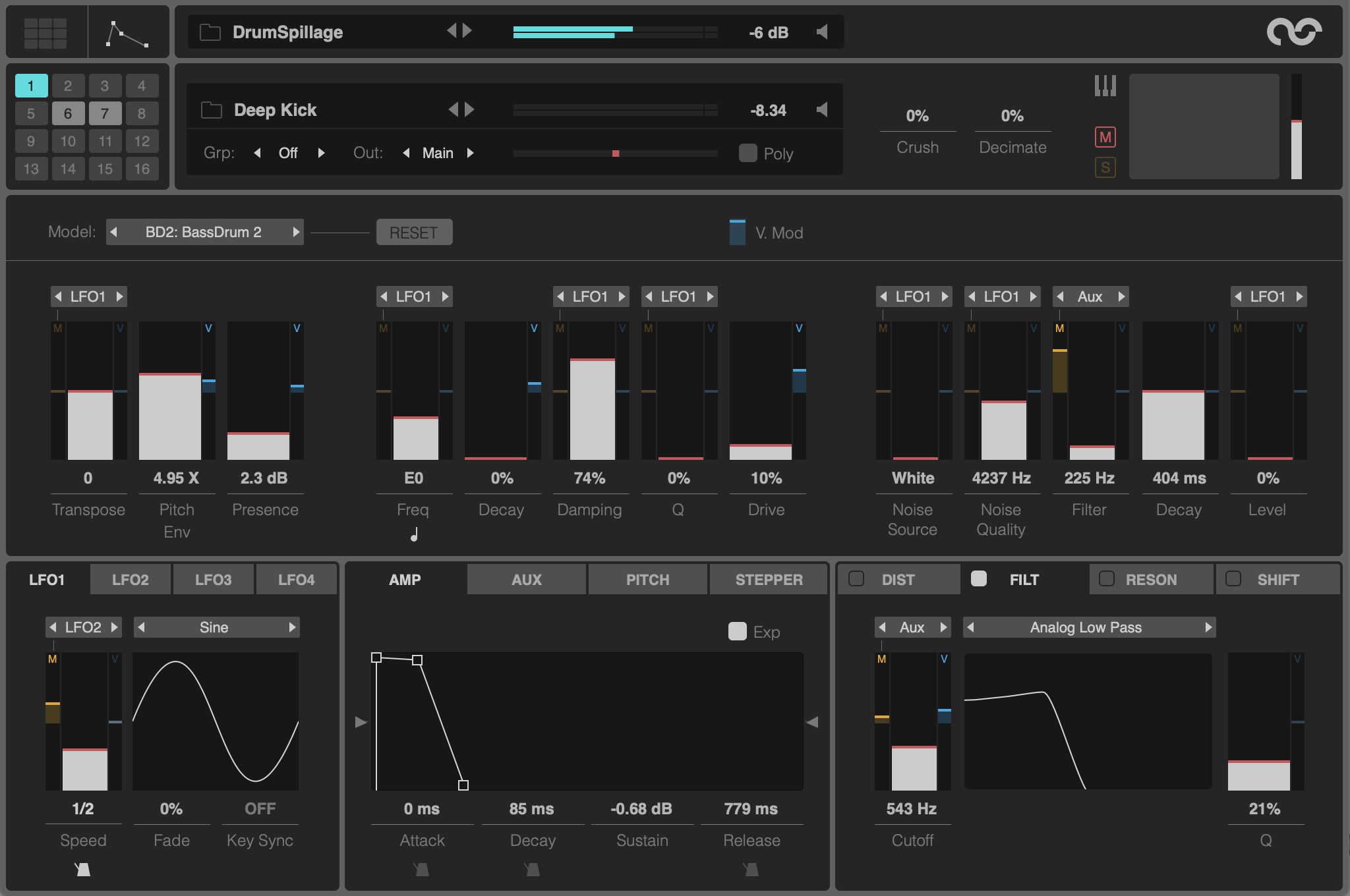
Task: Open the Analog Low Pass filter type selector
Action: pyautogui.click(x=1086, y=627)
